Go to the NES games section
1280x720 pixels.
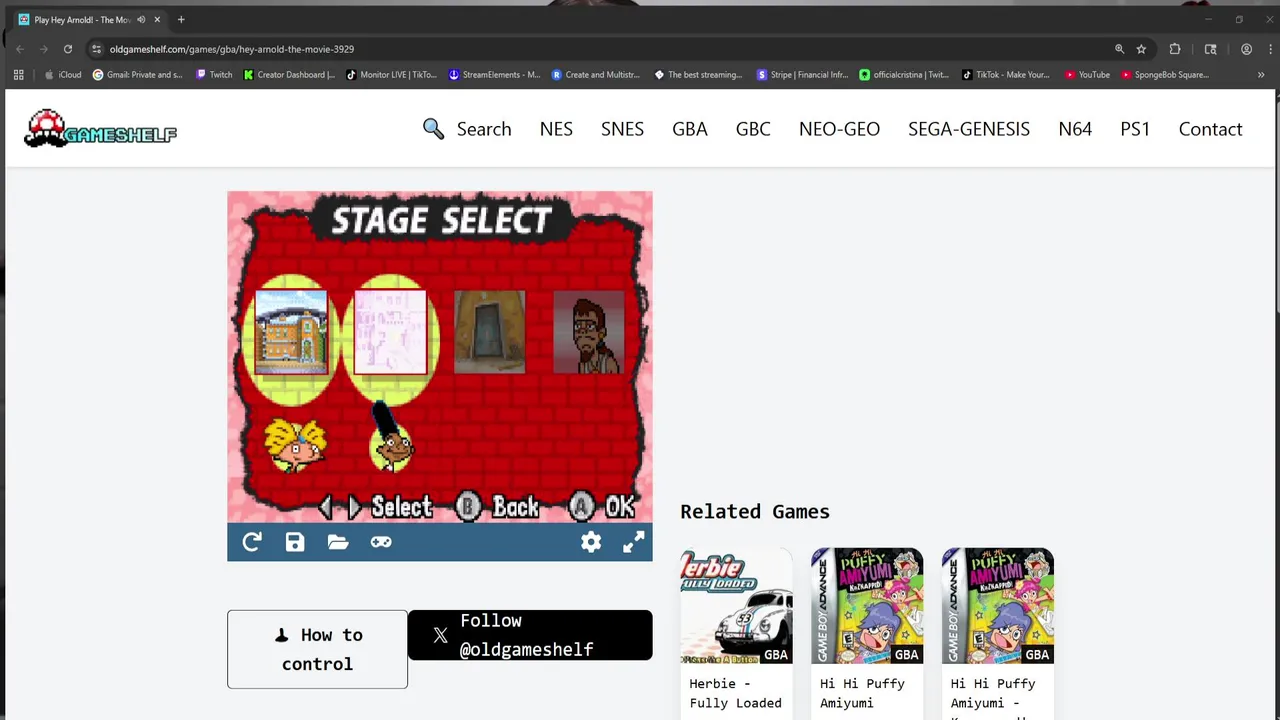tap(556, 129)
